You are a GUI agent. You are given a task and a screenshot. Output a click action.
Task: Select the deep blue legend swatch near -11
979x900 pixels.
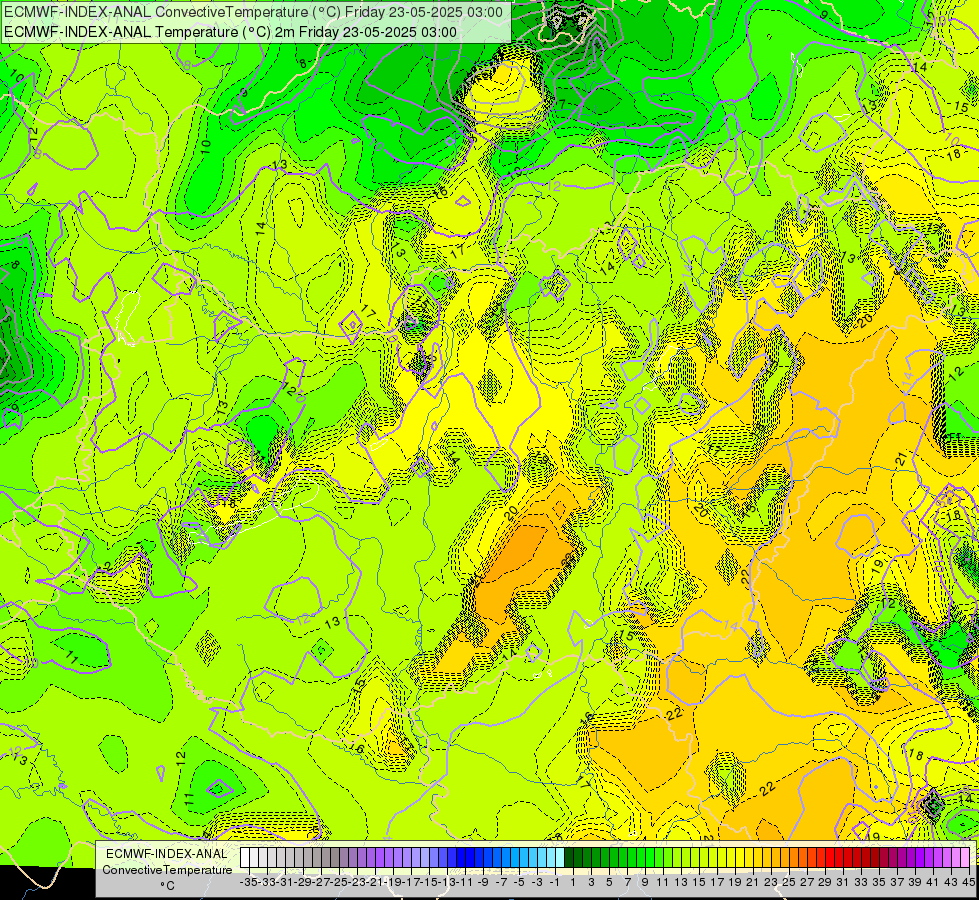461,857
